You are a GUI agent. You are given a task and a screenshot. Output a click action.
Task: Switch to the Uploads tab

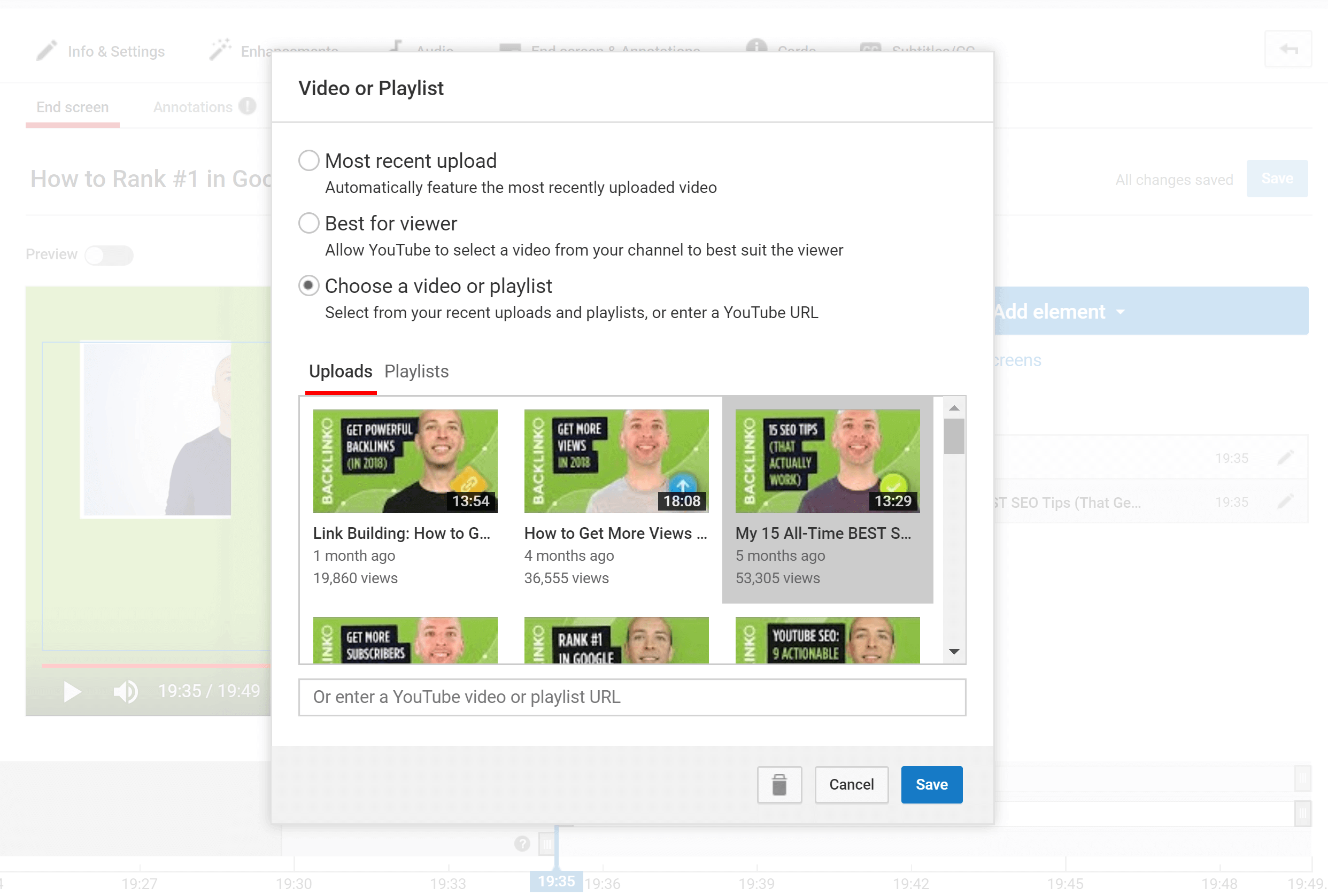point(341,371)
